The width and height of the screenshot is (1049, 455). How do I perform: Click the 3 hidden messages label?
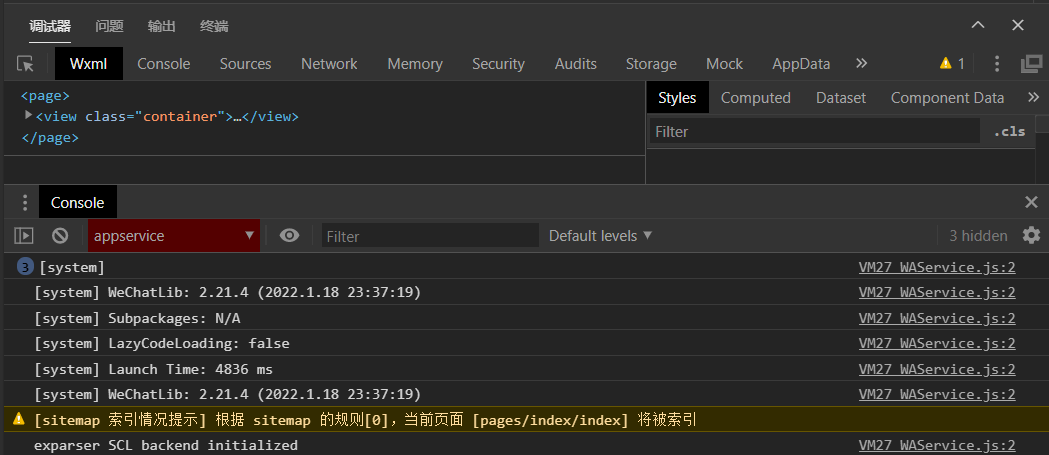tap(978, 236)
